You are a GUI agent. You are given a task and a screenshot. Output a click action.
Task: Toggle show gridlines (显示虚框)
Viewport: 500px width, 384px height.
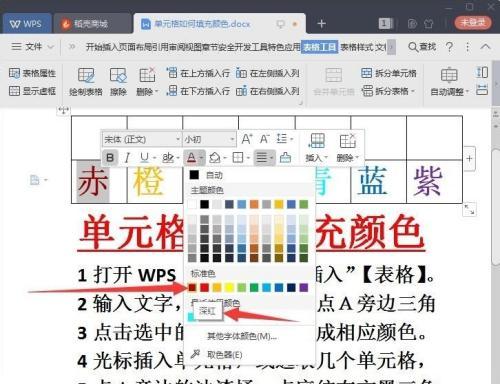[x=32, y=91]
